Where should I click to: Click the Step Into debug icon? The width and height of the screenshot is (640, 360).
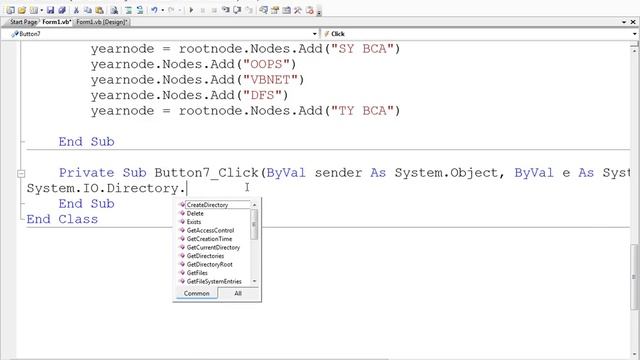pos(225,10)
